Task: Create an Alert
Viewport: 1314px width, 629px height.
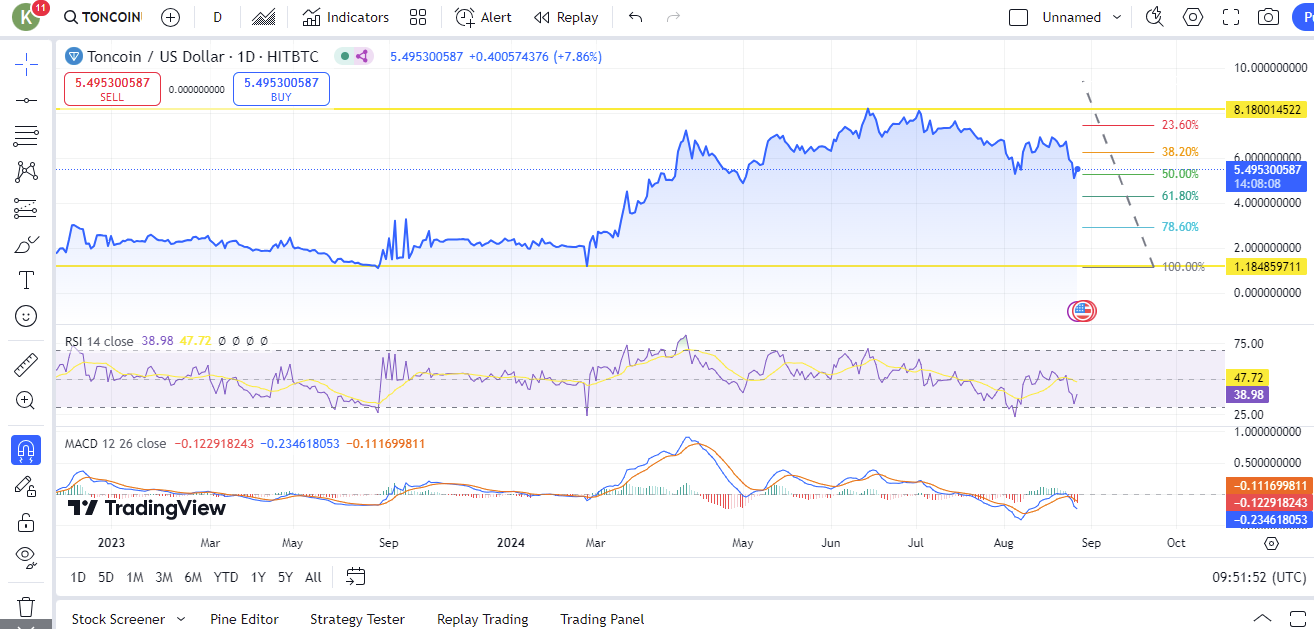Action: click(x=483, y=17)
